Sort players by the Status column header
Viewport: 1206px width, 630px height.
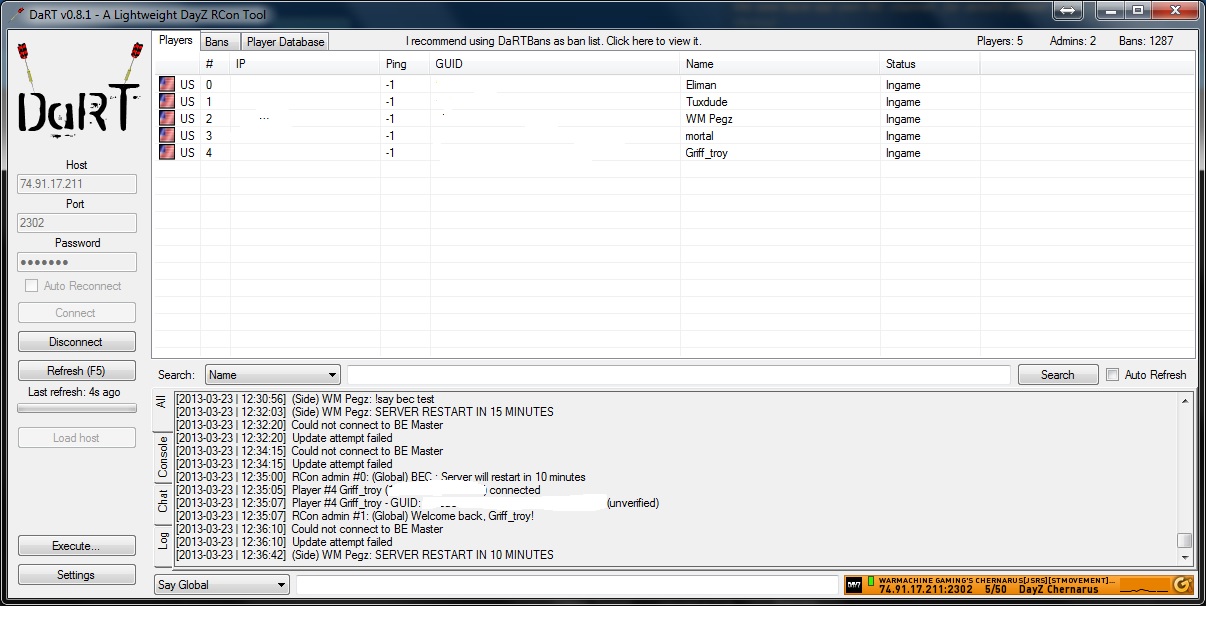pos(930,64)
